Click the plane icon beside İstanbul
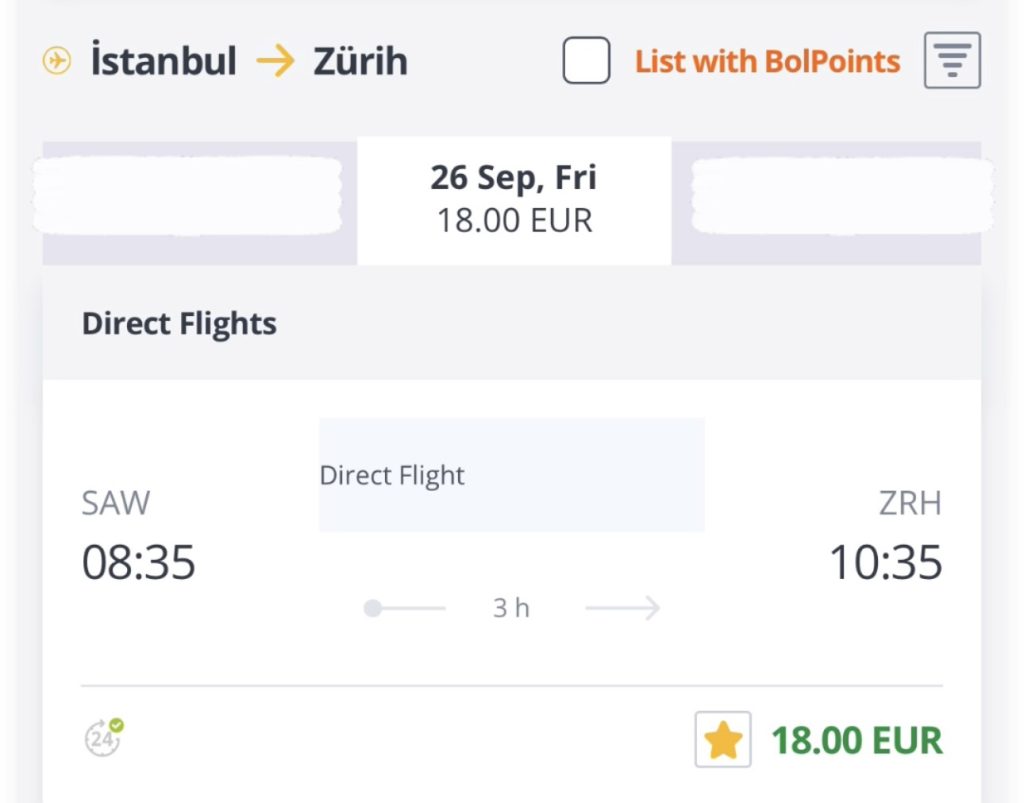 coord(57,62)
